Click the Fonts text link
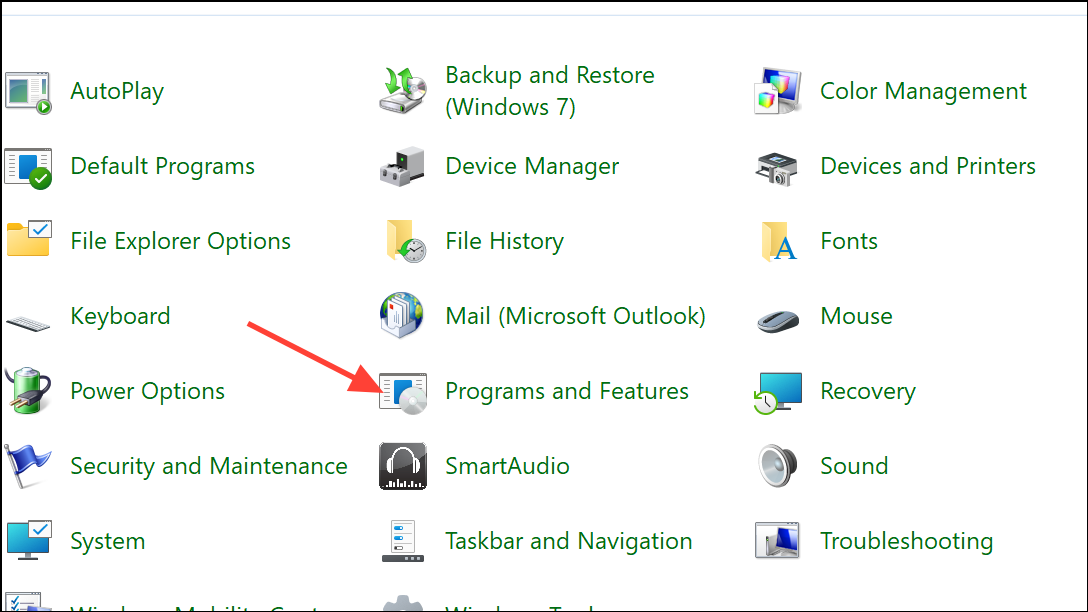This screenshot has width=1088, height=612. [x=849, y=241]
